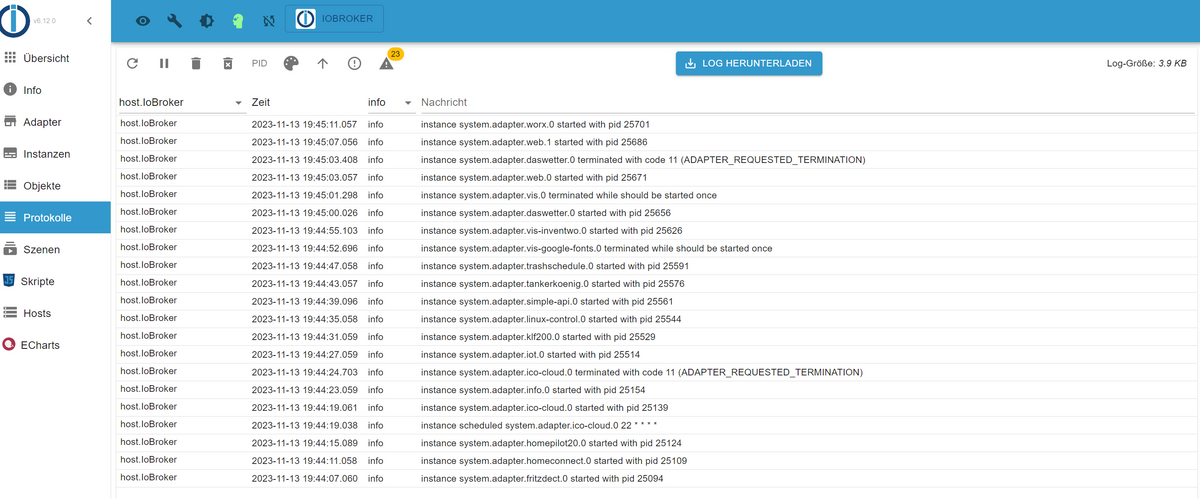Toggle expert mode head icon
Screen dimensions: 1200x499
tap(237, 20)
